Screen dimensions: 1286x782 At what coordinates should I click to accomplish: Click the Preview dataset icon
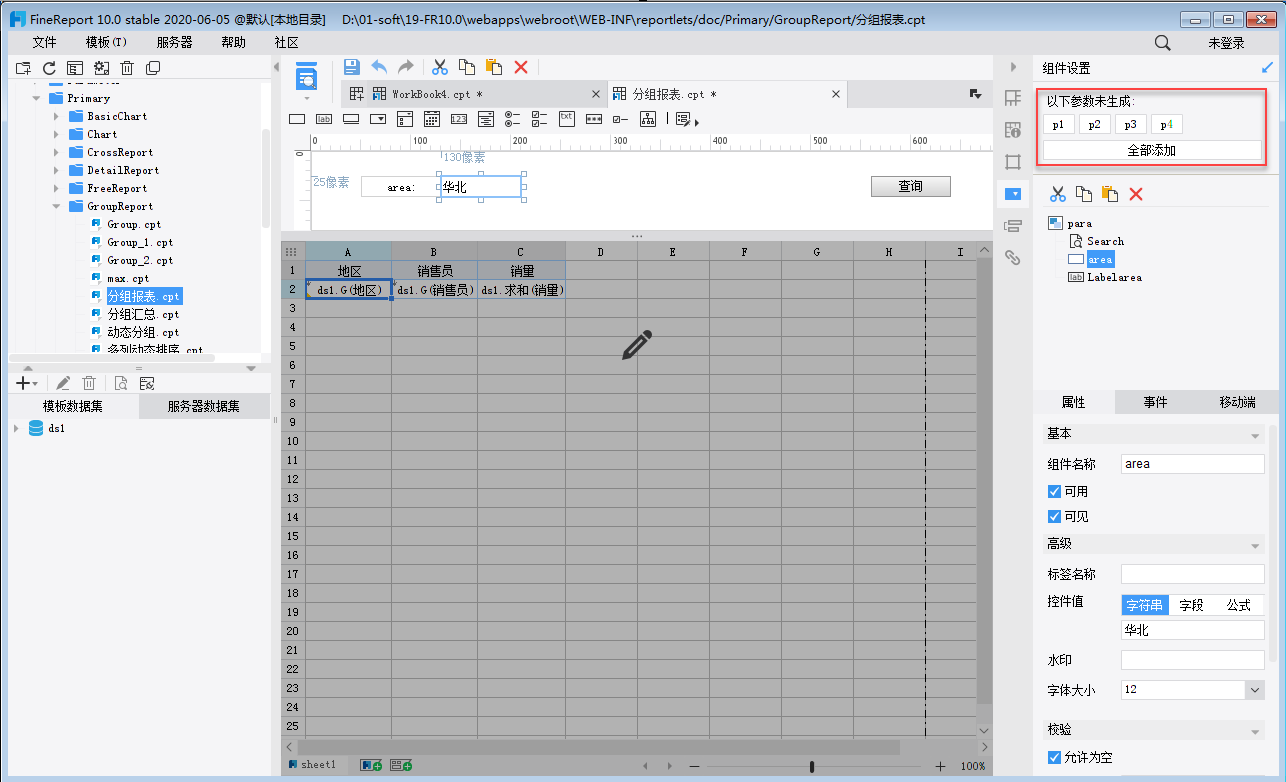click(120, 383)
